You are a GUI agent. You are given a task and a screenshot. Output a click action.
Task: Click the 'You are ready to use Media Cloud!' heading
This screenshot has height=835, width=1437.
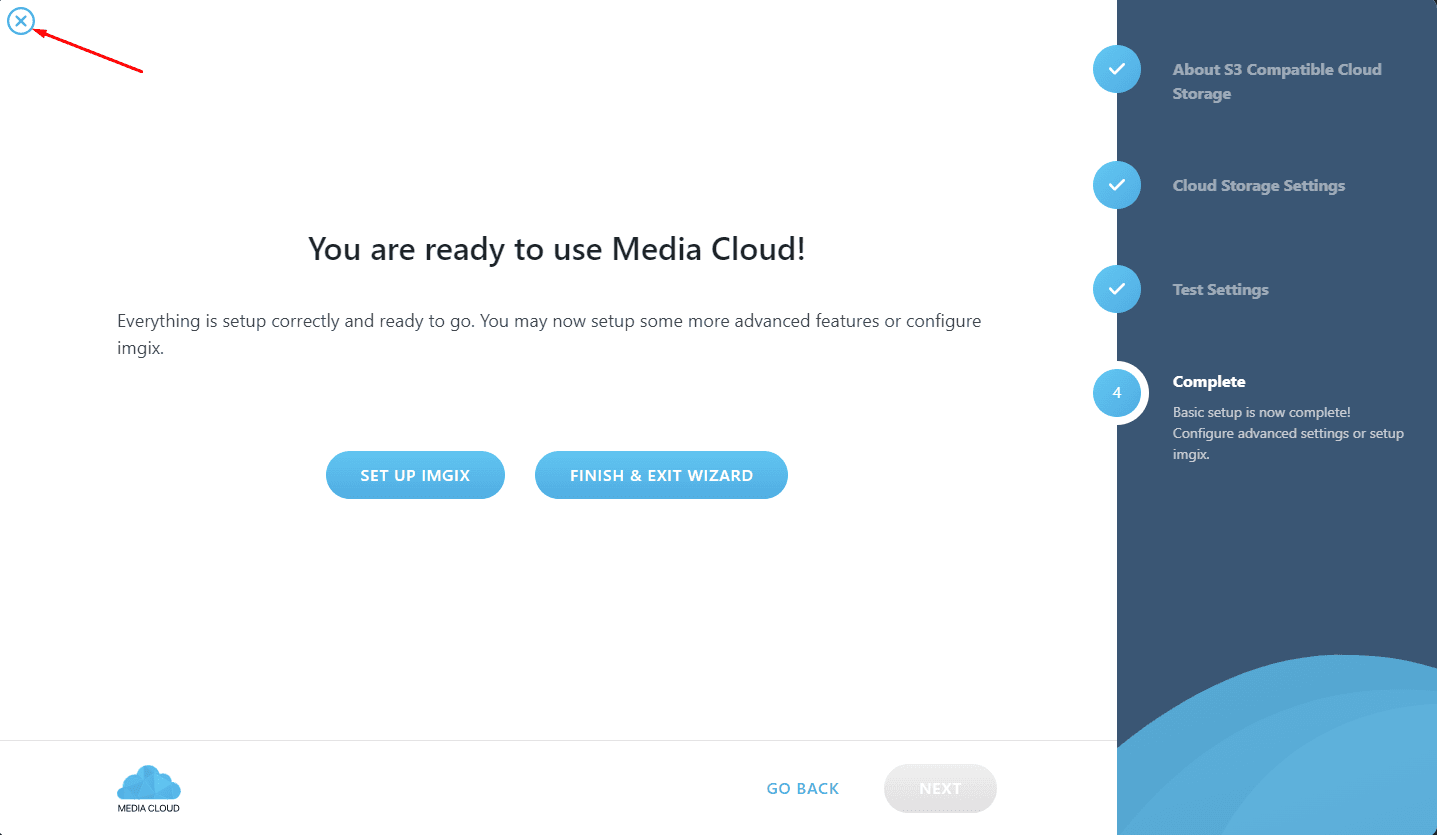pyautogui.click(x=556, y=249)
